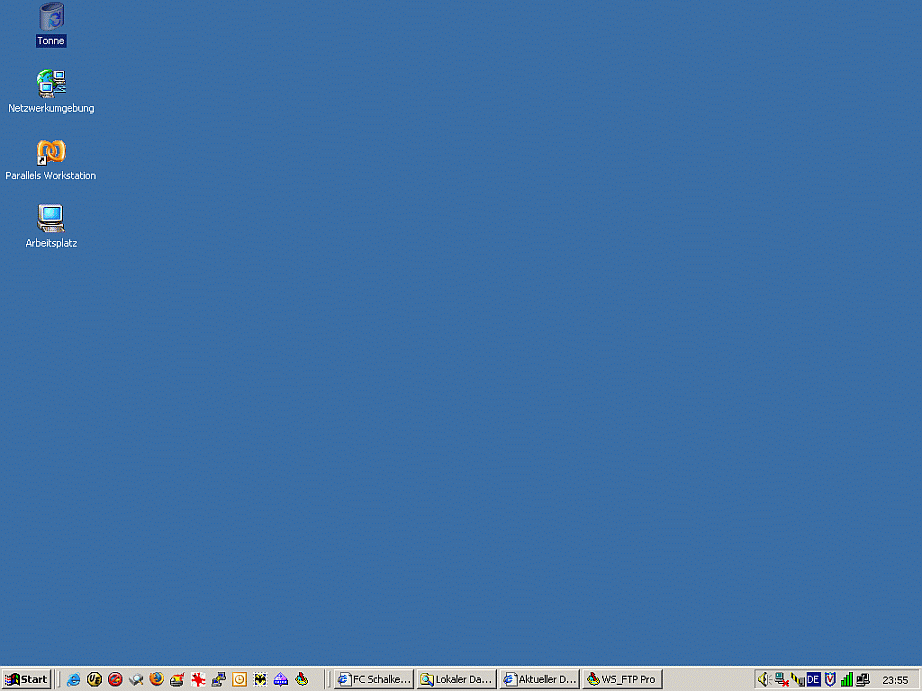
Task: Launch WS_FTP from Quick Launch
Action: tap(302, 679)
